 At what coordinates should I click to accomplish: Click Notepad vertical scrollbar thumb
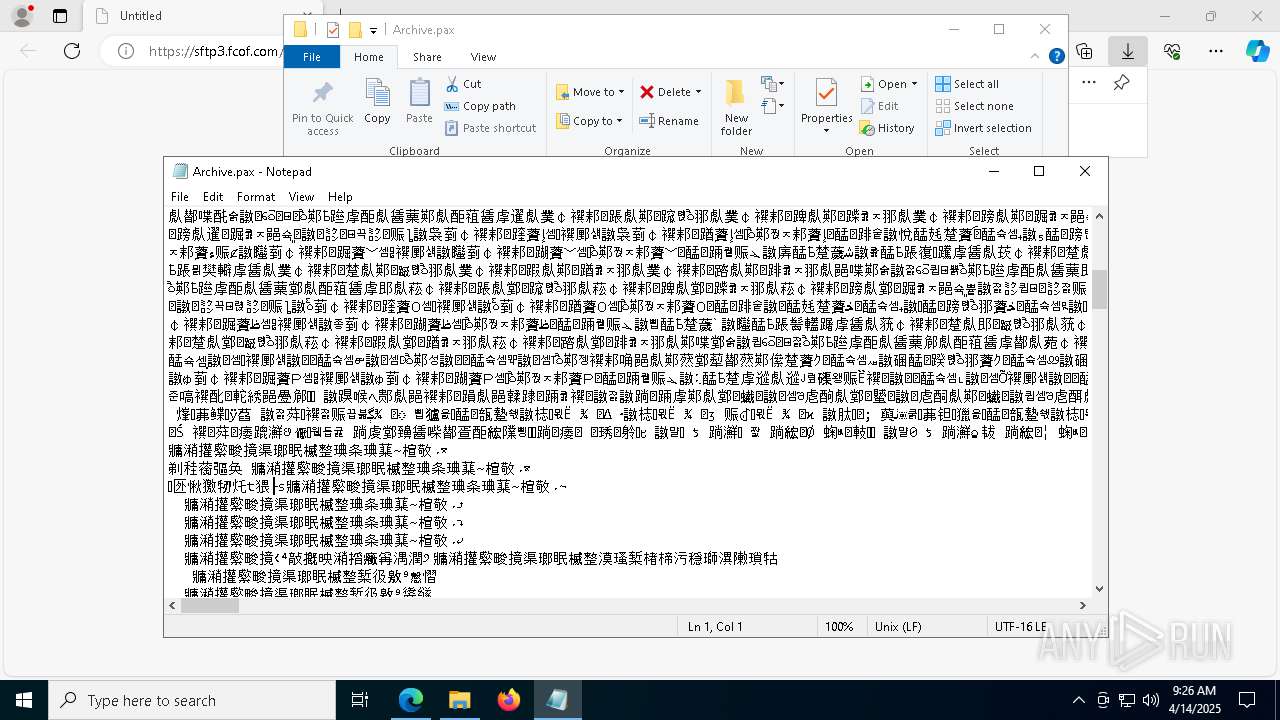pyautogui.click(x=1099, y=290)
